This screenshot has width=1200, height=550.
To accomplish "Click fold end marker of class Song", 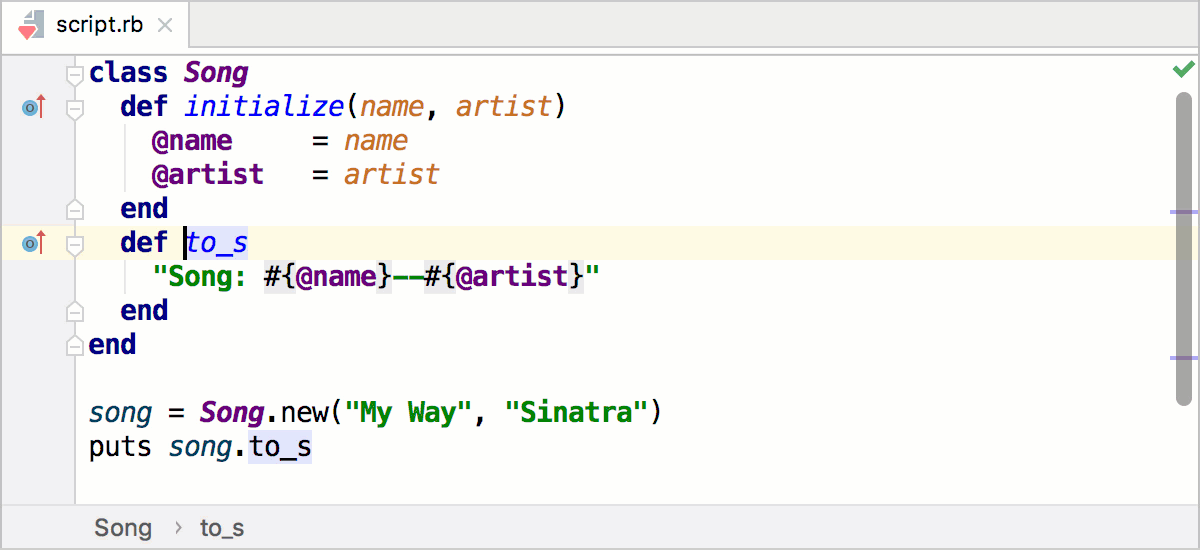I will tap(74, 345).
